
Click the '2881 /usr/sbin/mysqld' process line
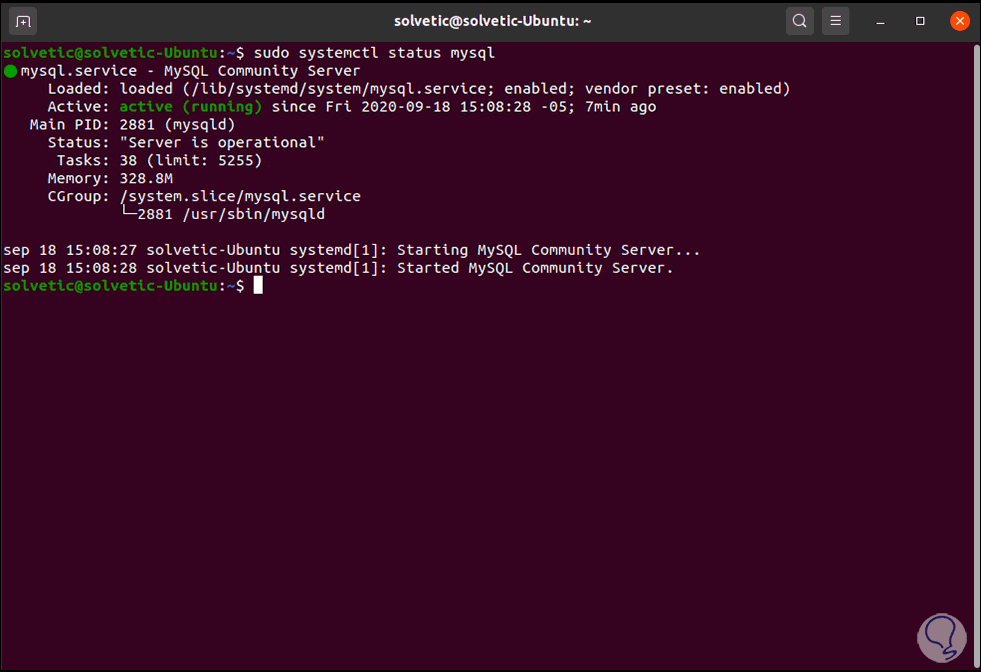point(231,215)
